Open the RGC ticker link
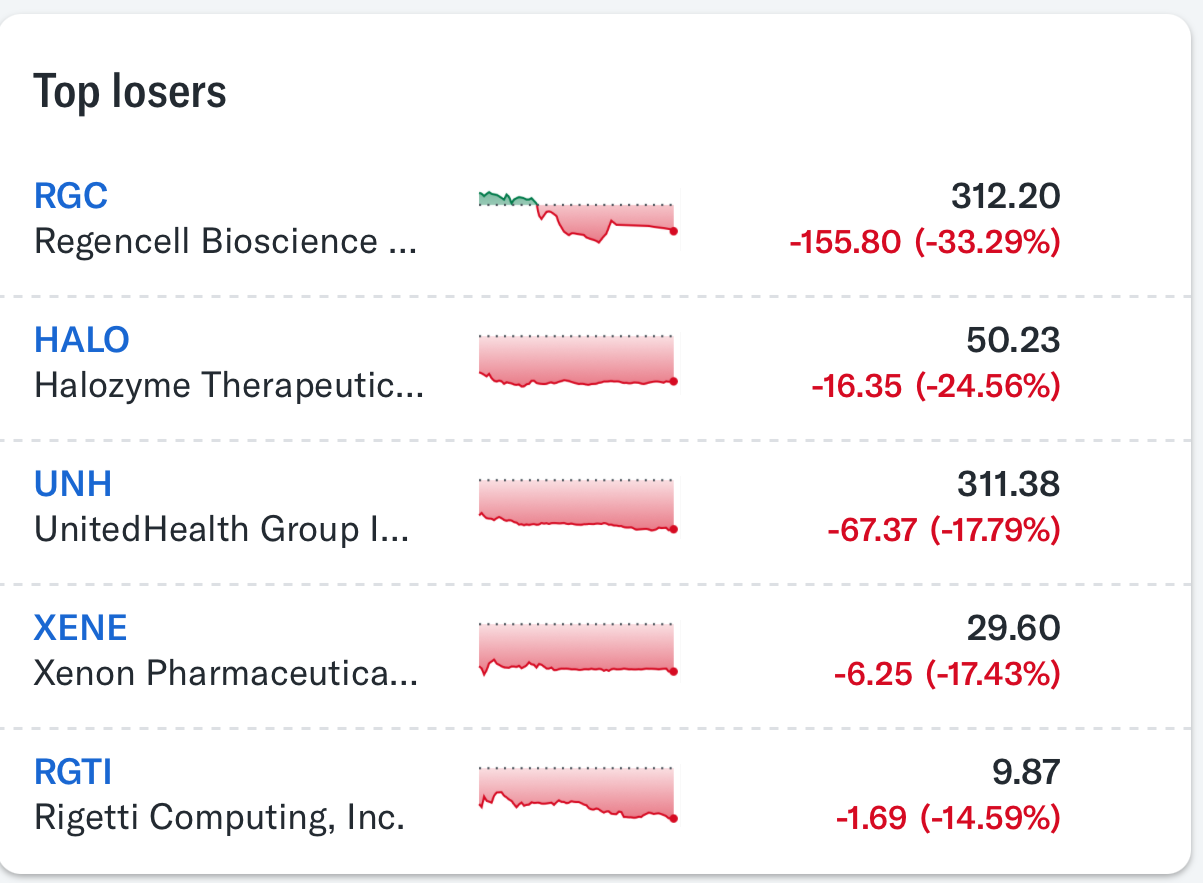Screen dimensions: 1203x883 click(71, 196)
